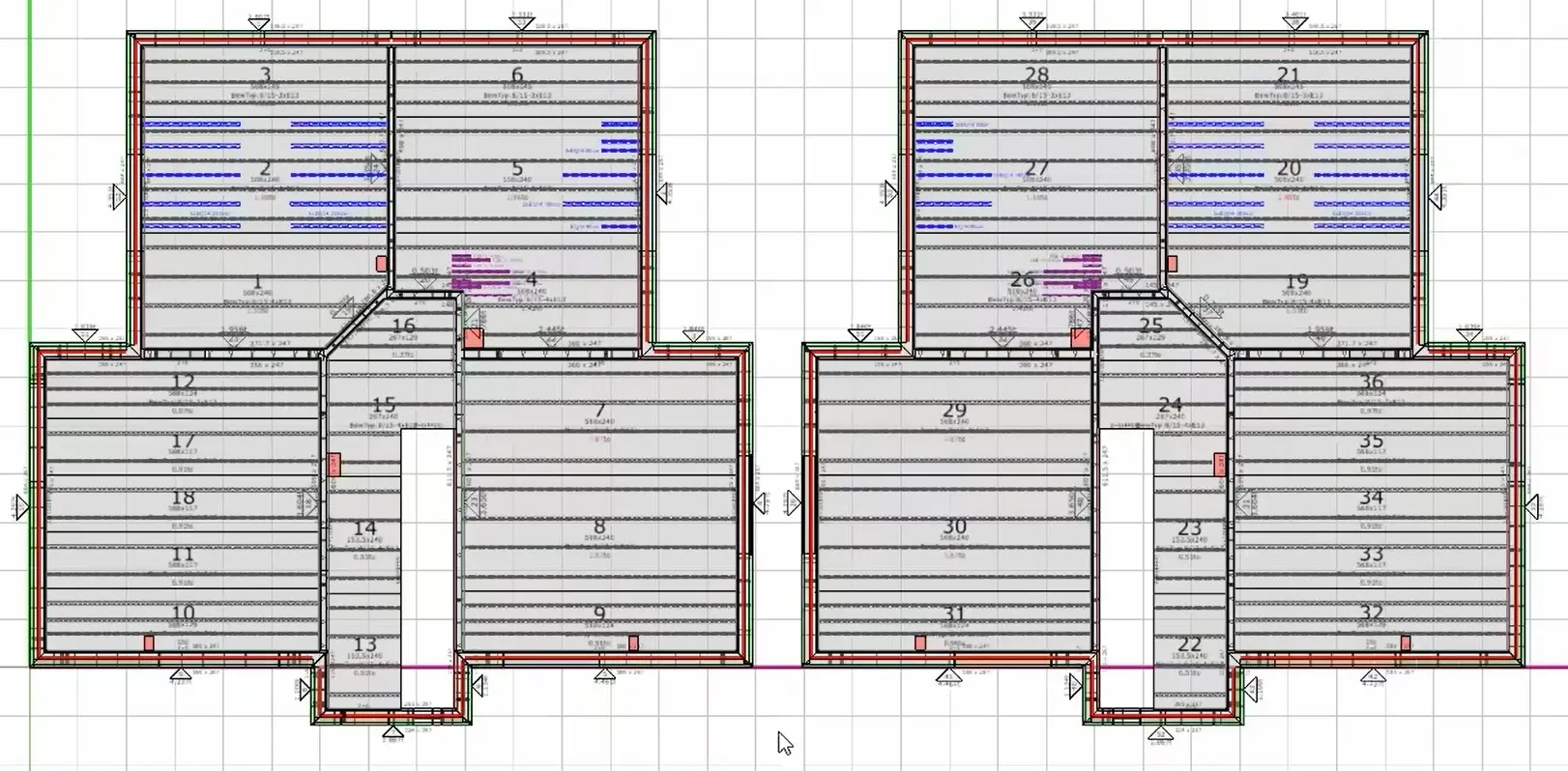Select slab panel number 16
Image resolution: width=1568 pixels, height=771 pixels.
click(x=403, y=326)
